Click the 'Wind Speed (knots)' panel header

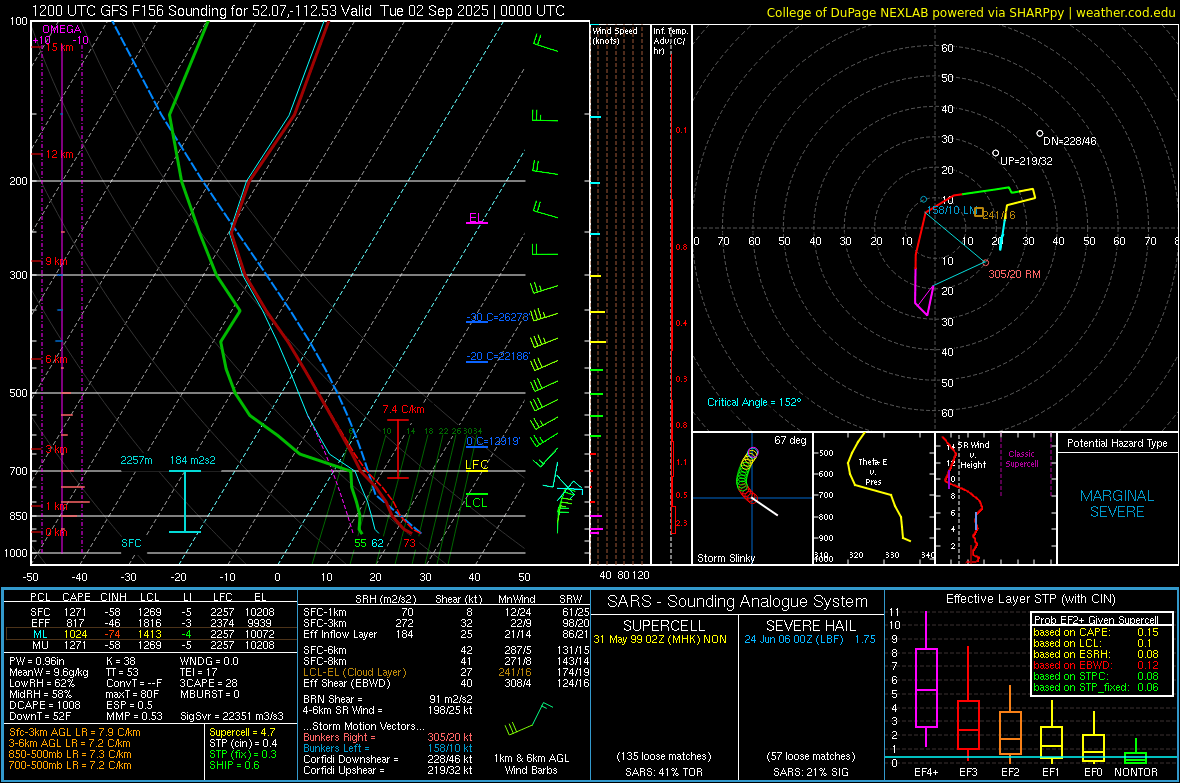pos(614,35)
